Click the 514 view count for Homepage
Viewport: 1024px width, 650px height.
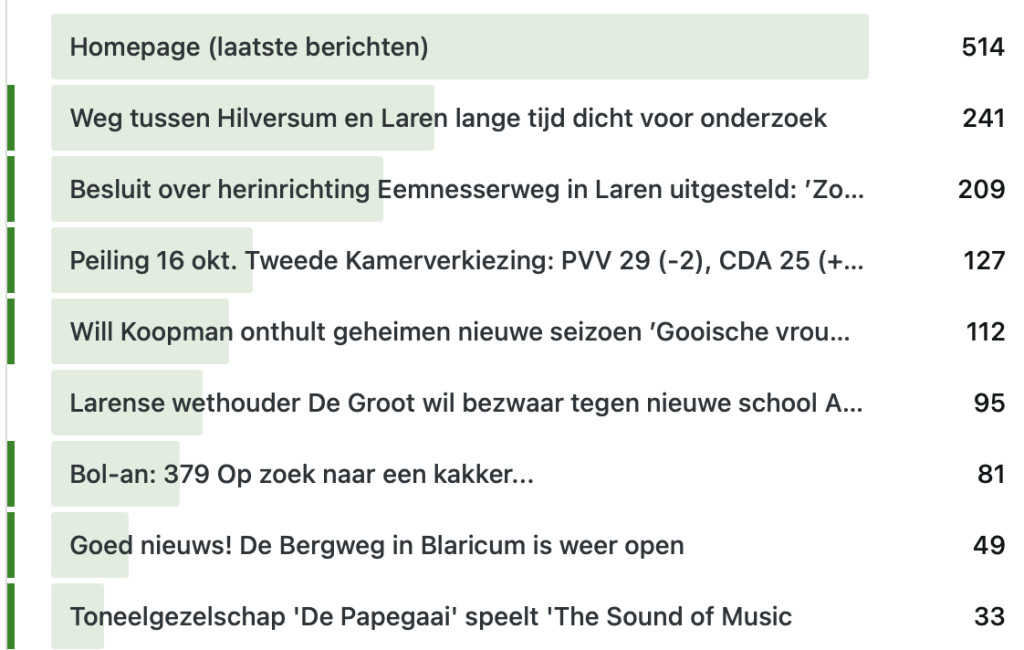[x=982, y=47]
